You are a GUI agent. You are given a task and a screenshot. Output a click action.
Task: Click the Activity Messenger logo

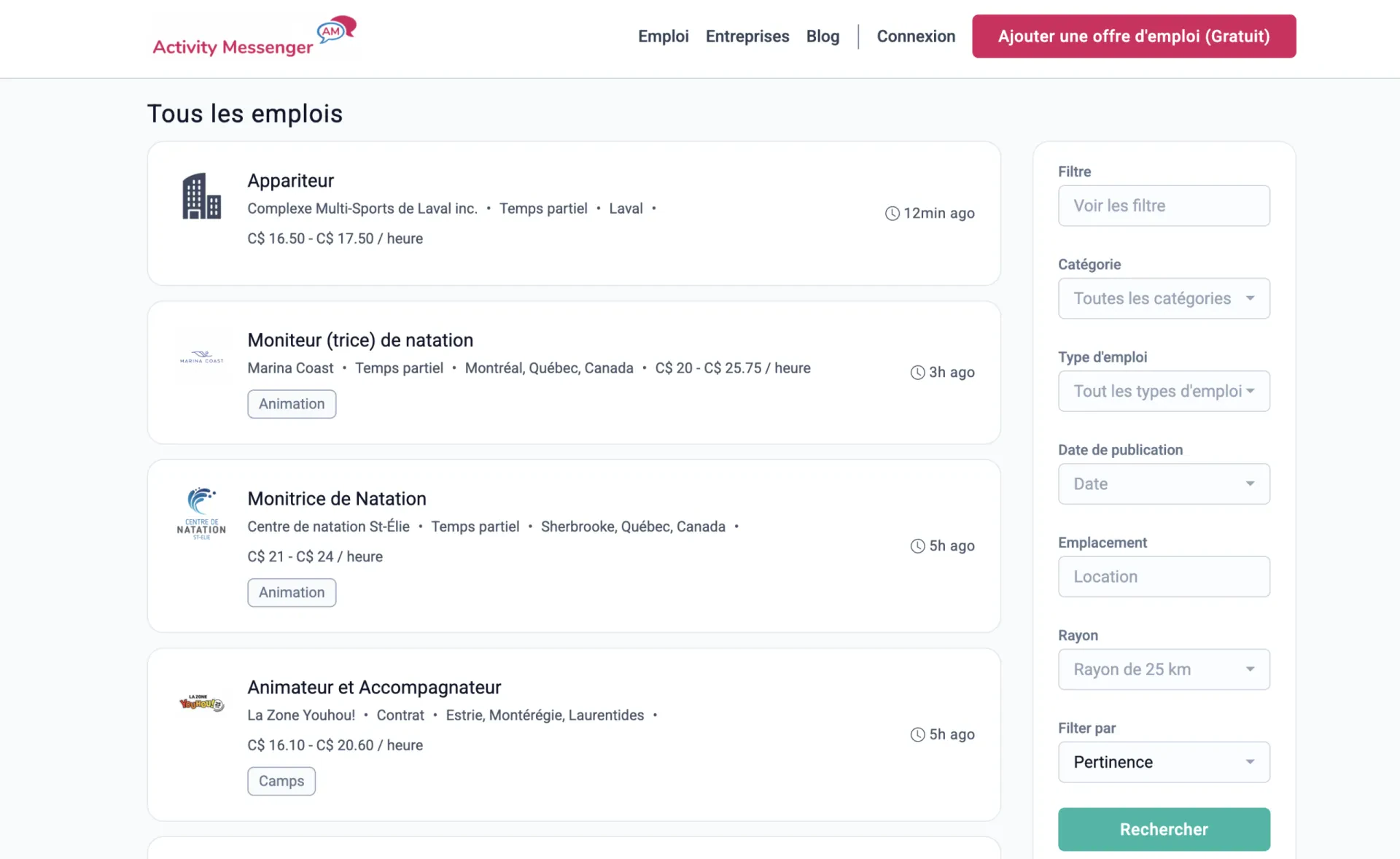[x=254, y=36]
